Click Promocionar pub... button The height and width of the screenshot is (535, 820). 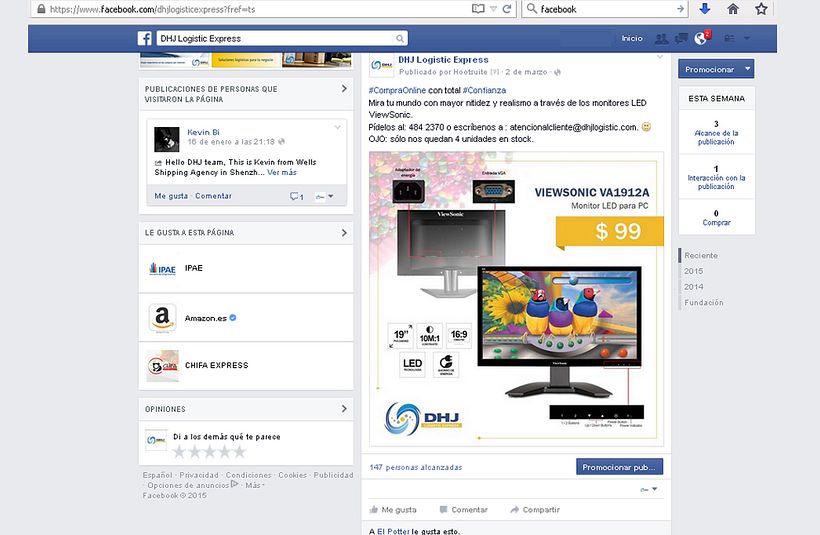pos(619,467)
